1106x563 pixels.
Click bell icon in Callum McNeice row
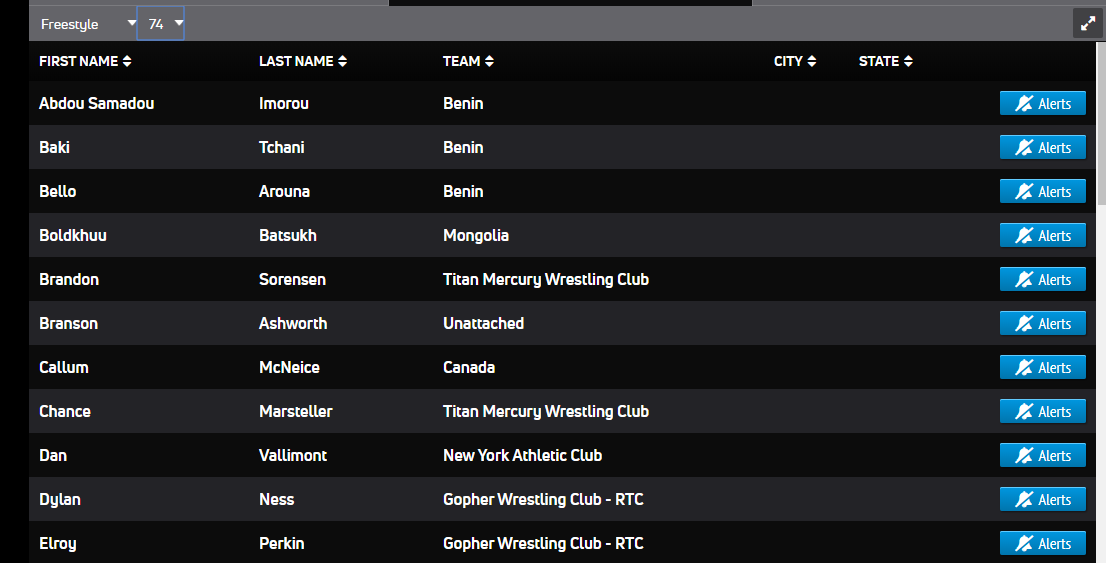(1024, 368)
